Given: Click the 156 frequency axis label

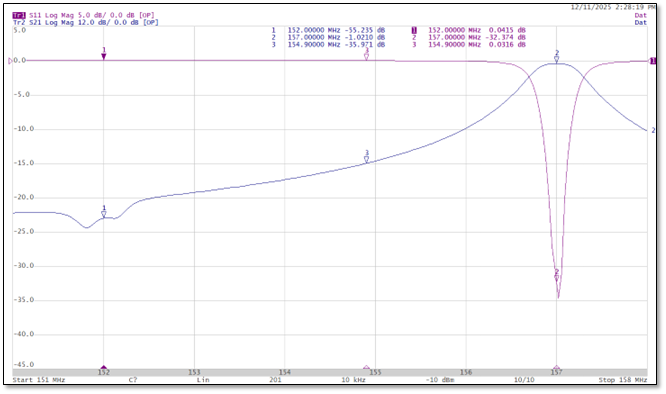Looking at the screenshot, I should coord(466,372).
